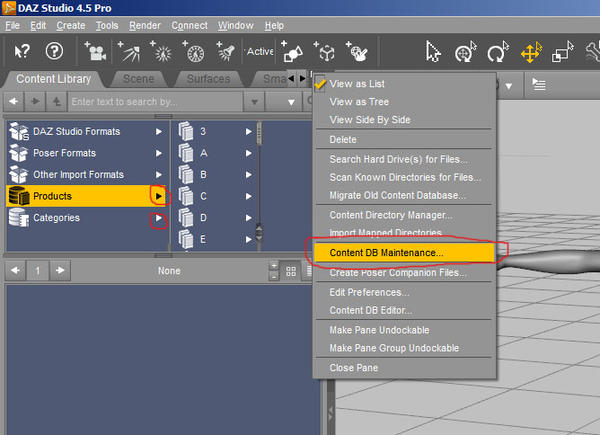The width and height of the screenshot is (600, 435).
Task: Open the Window menu
Action: coord(236,26)
